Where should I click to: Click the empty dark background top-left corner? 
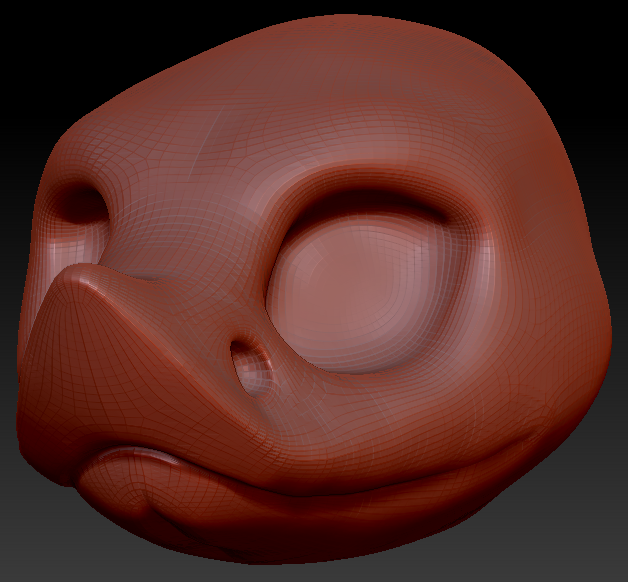click(x=24, y=24)
